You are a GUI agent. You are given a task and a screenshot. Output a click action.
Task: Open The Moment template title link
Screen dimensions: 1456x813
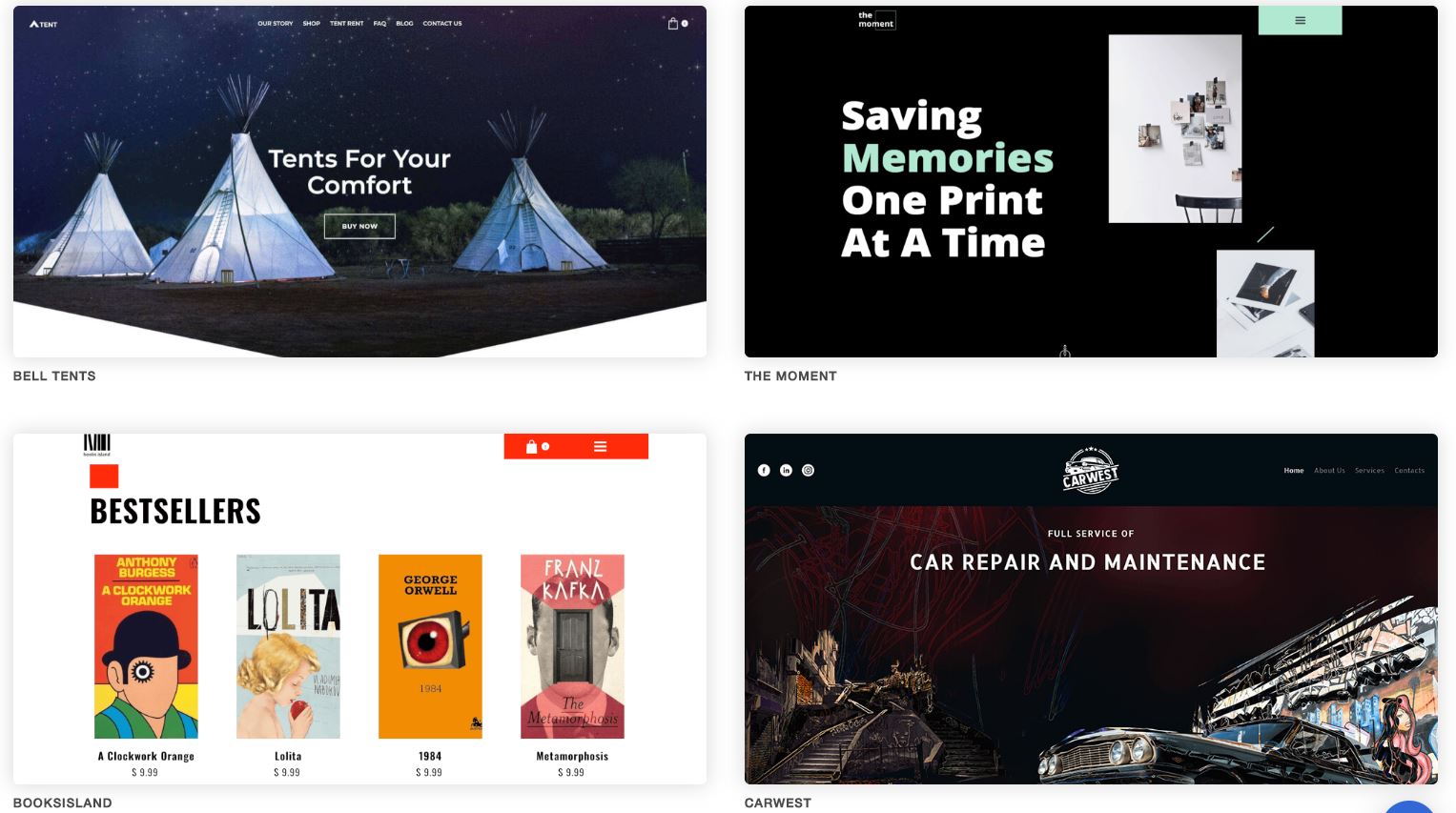(x=790, y=376)
